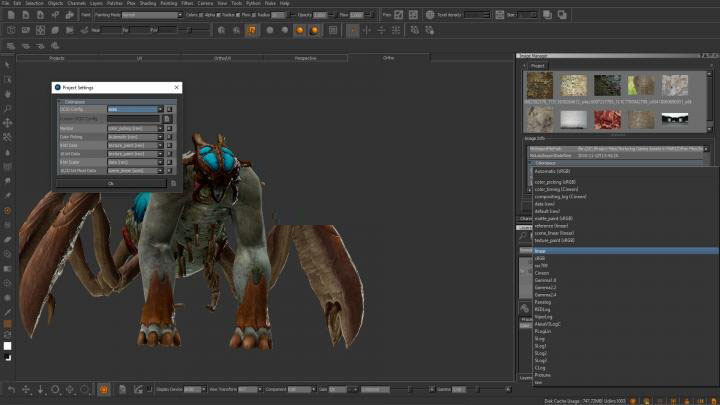
Task: Click the Opacity value field
Action: pyautogui.click(x=320, y=15)
